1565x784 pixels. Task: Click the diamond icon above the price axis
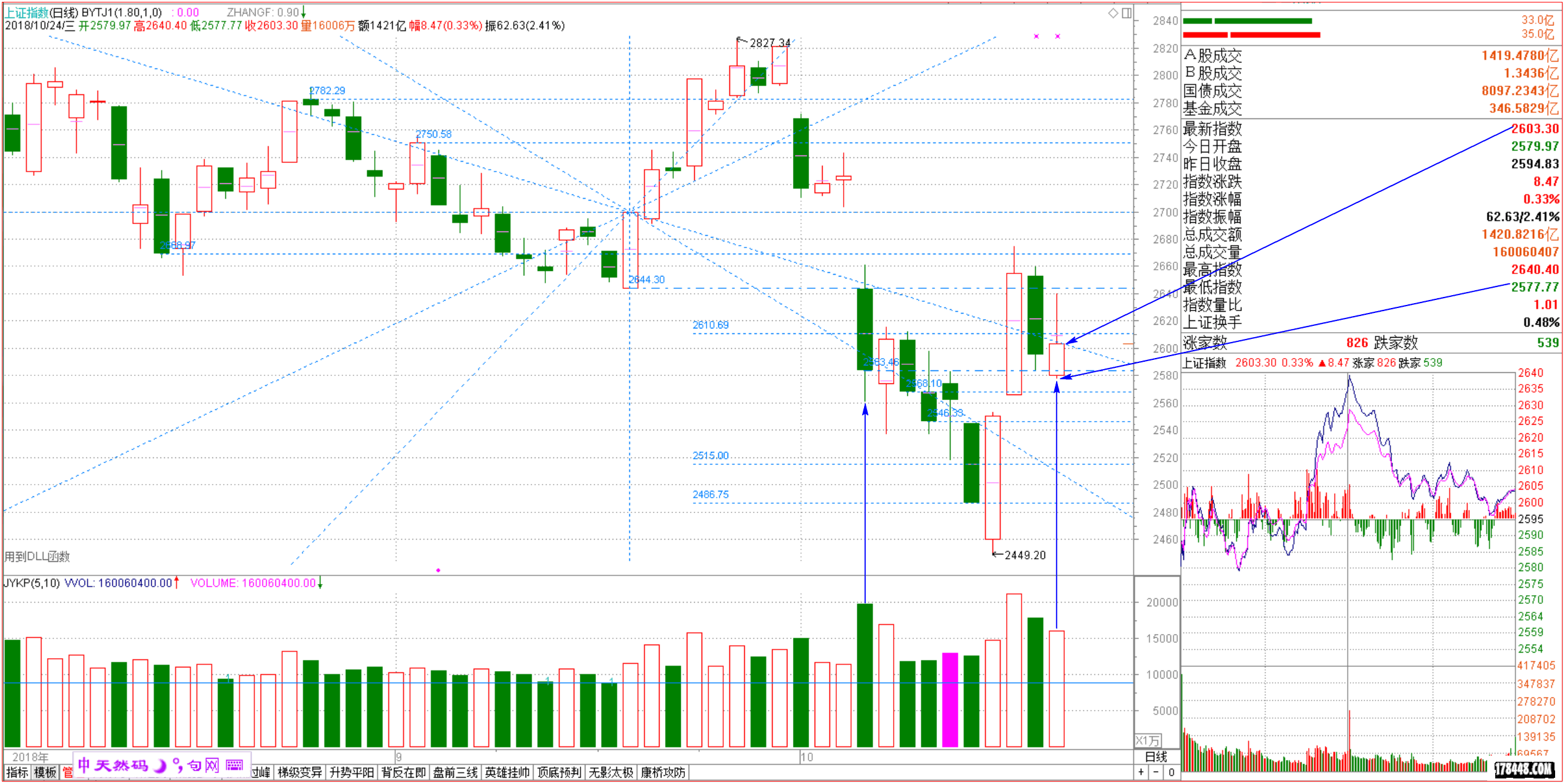pos(1113,12)
